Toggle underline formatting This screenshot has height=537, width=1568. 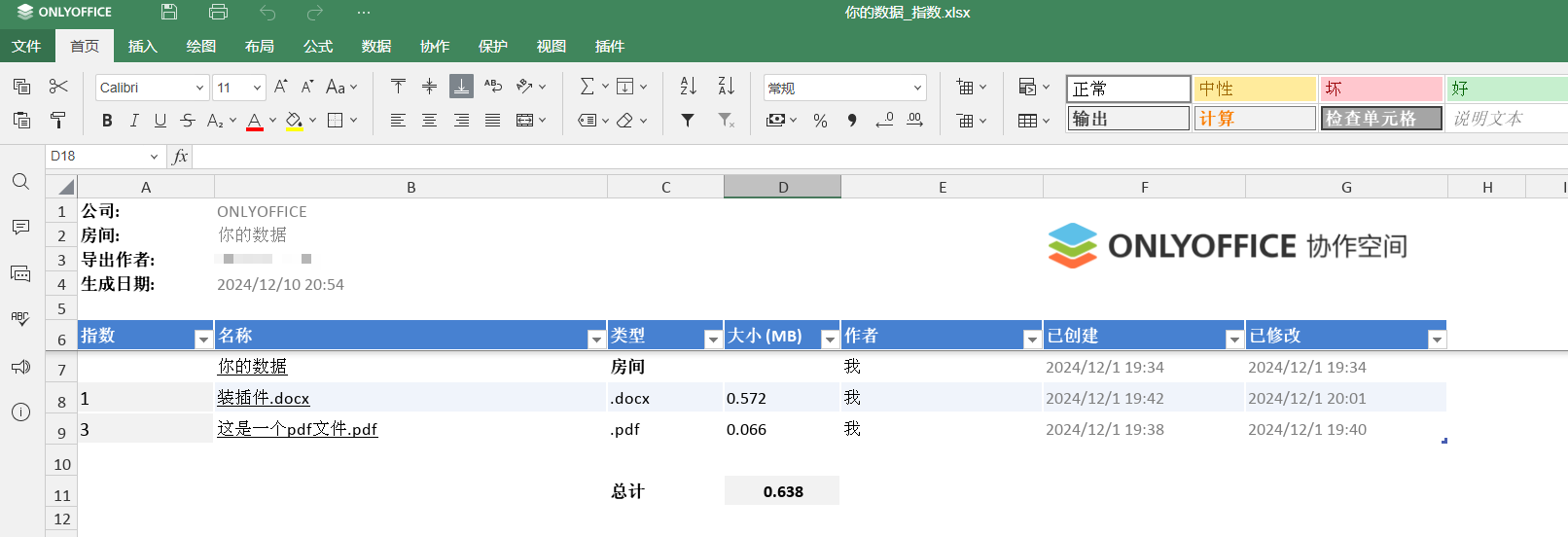coord(160,121)
